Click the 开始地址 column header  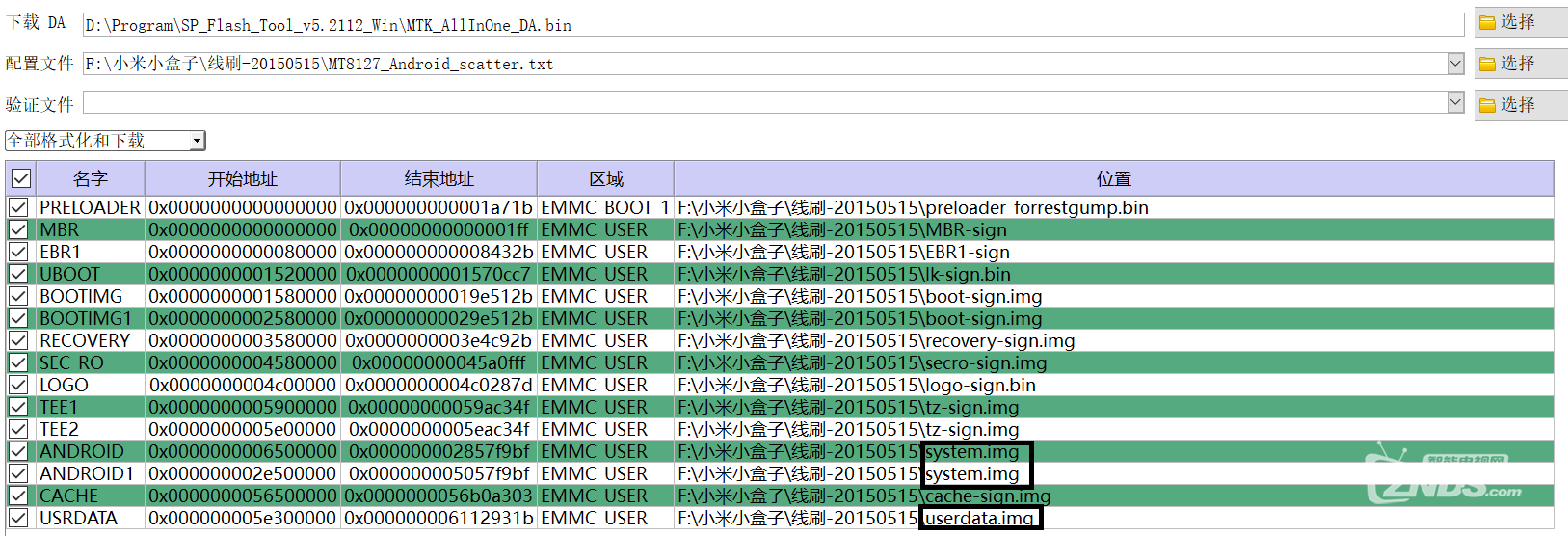pos(242,178)
